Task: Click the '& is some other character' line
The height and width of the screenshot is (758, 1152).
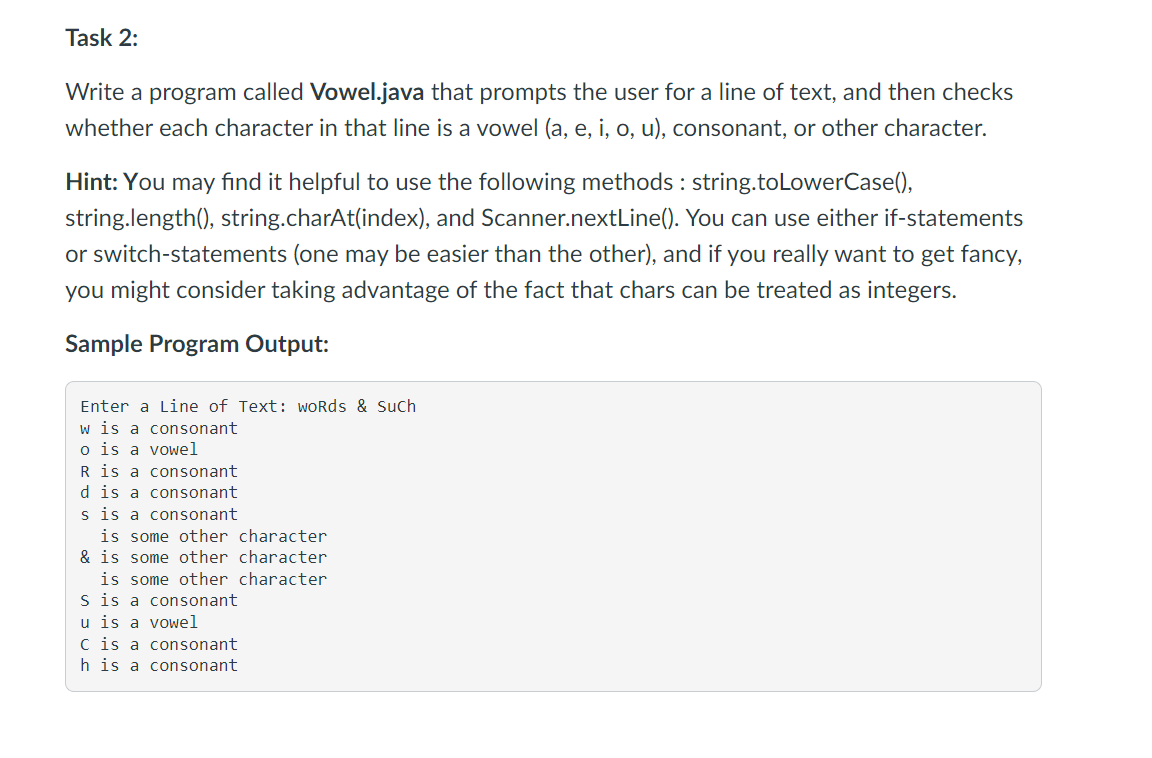Action: 204,557
